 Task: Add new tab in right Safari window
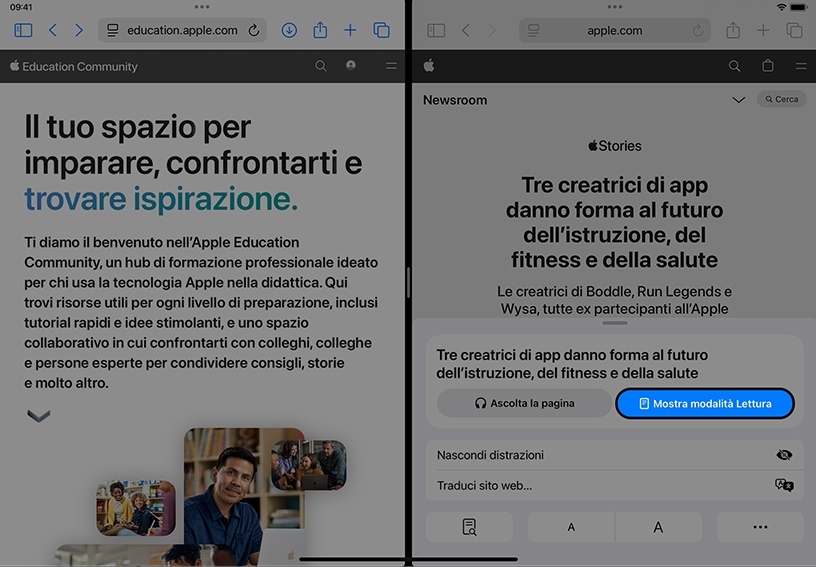[763, 31]
